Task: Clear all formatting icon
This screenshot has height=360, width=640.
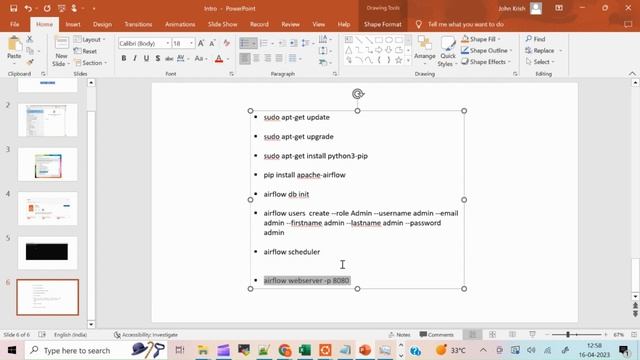Action: coord(227,43)
